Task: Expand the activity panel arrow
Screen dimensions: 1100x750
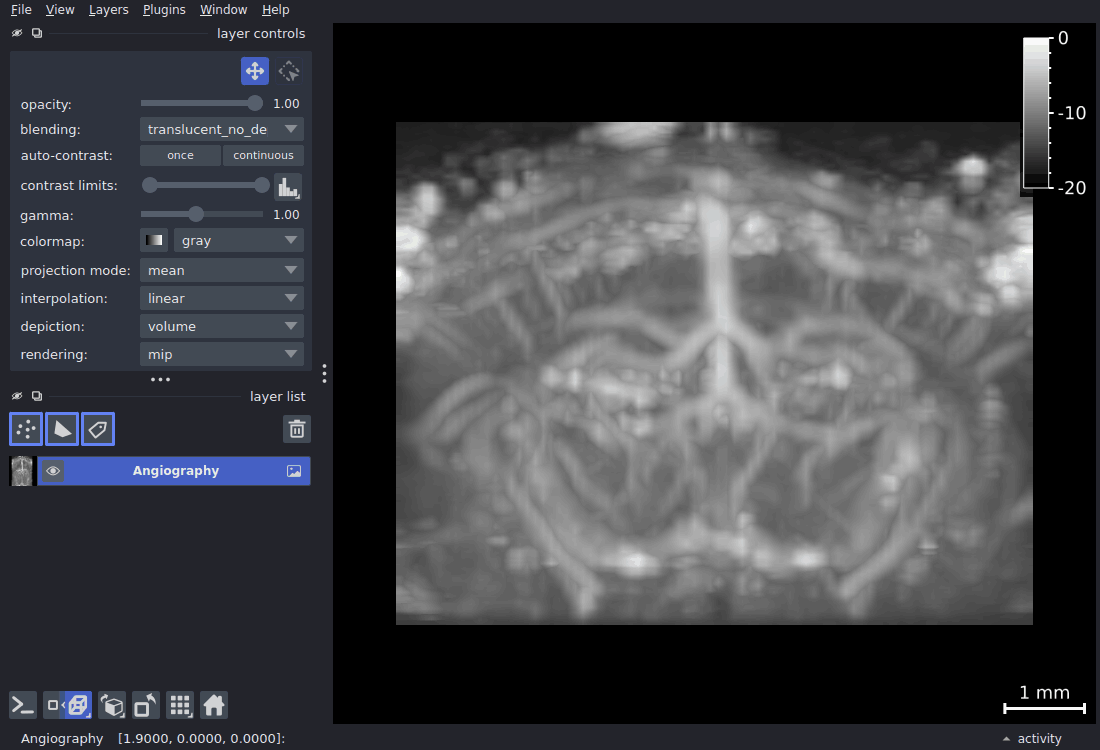Action: (1007, 739)
